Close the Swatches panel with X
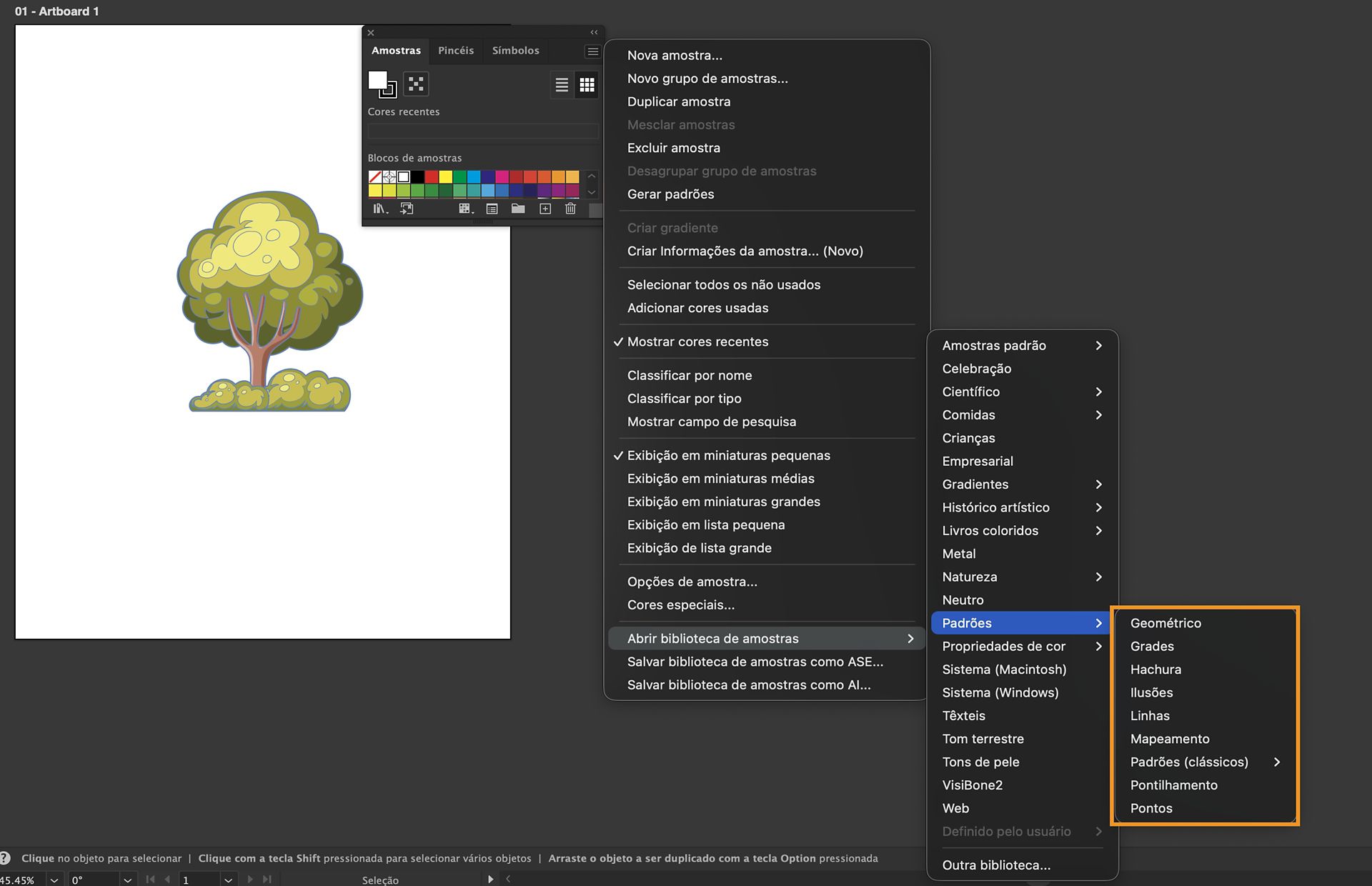1372x886 pixels. coord(371,33)
